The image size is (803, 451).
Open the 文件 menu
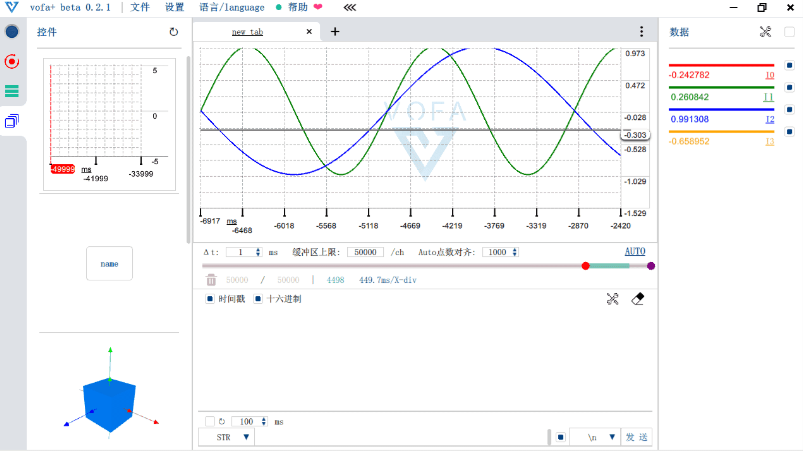140,7
